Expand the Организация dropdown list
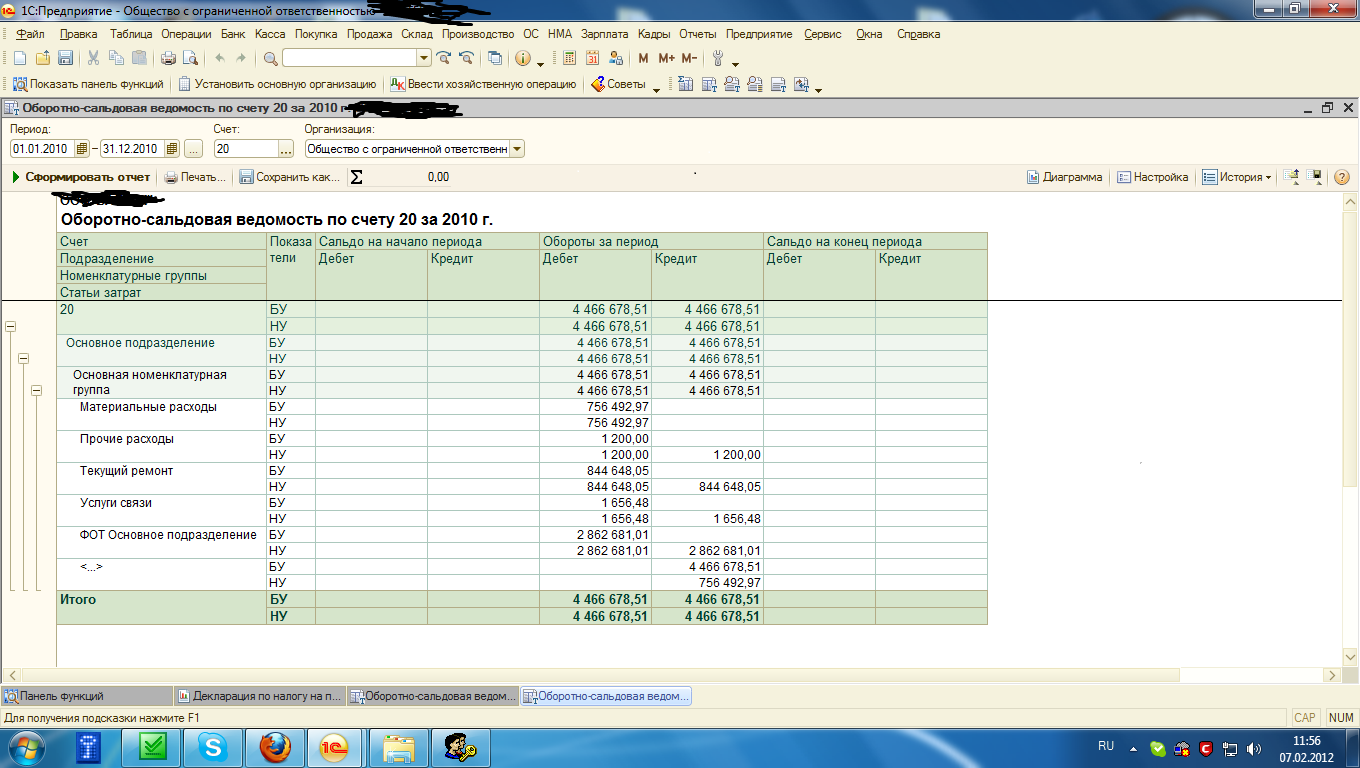This screenshot has height=768, width=1360. pyautogui.click(x=516, y=149)
